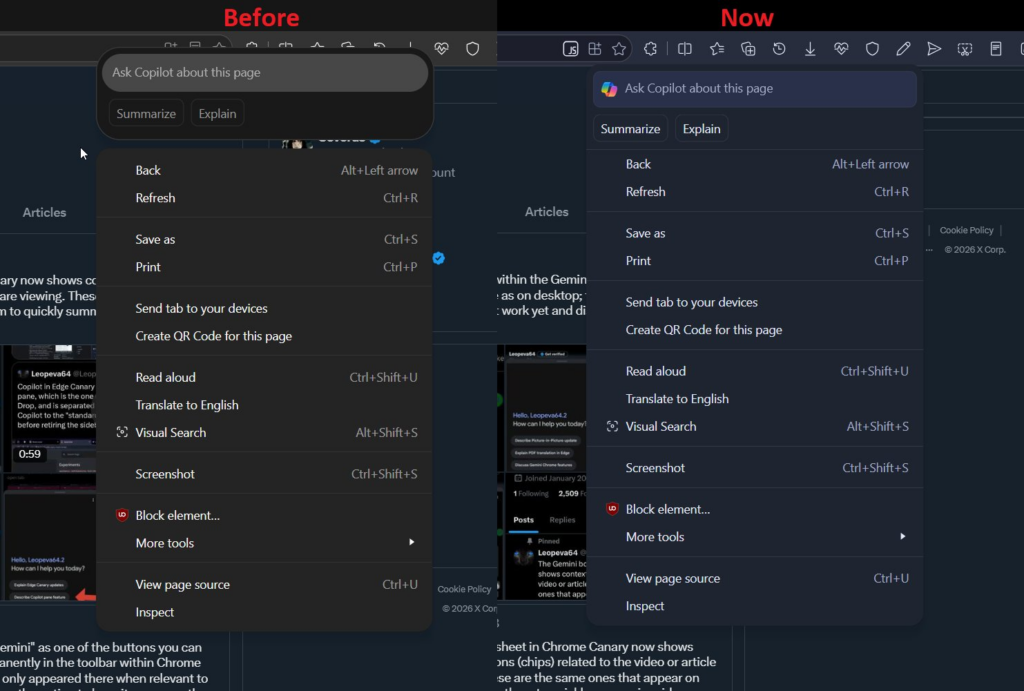
Task: Choose Print in the Now context menu
Action: (755, 261)
